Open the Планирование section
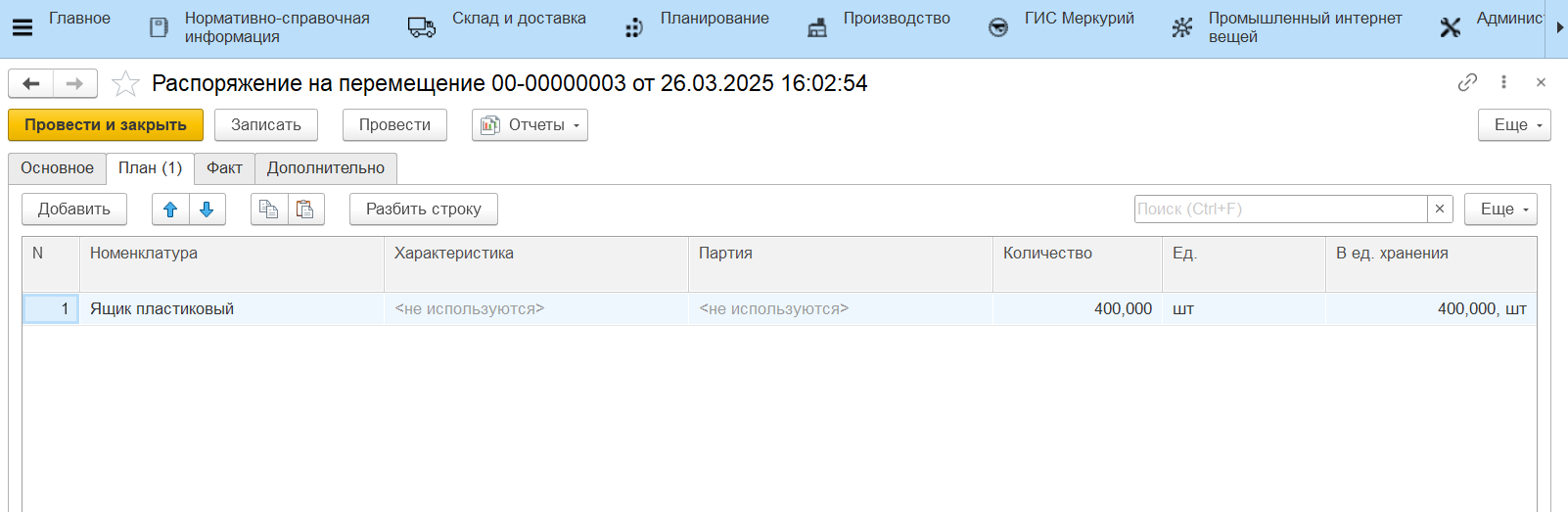The height and width of the screenshot is (512, 1568). click(x=715, y=19)
